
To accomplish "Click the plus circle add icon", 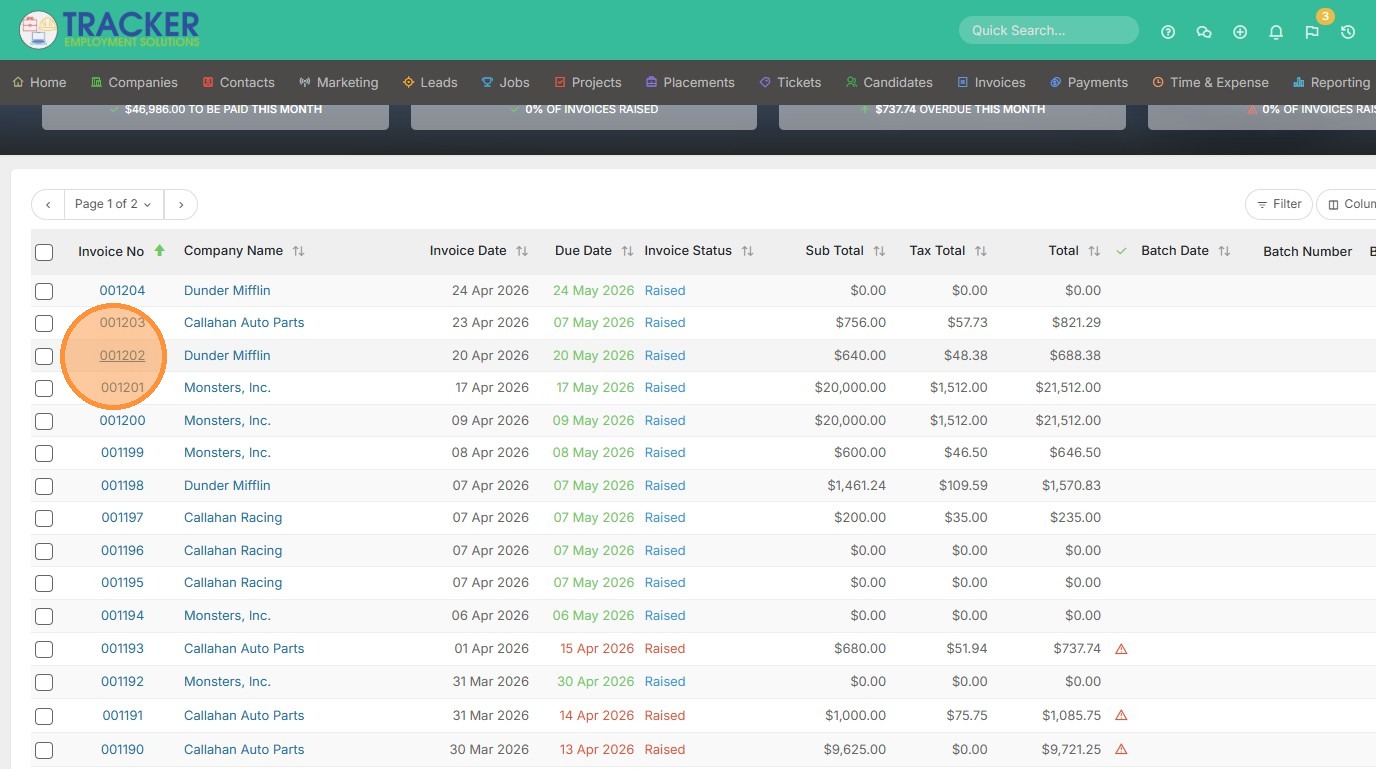I will click(x=1240, y=32).
